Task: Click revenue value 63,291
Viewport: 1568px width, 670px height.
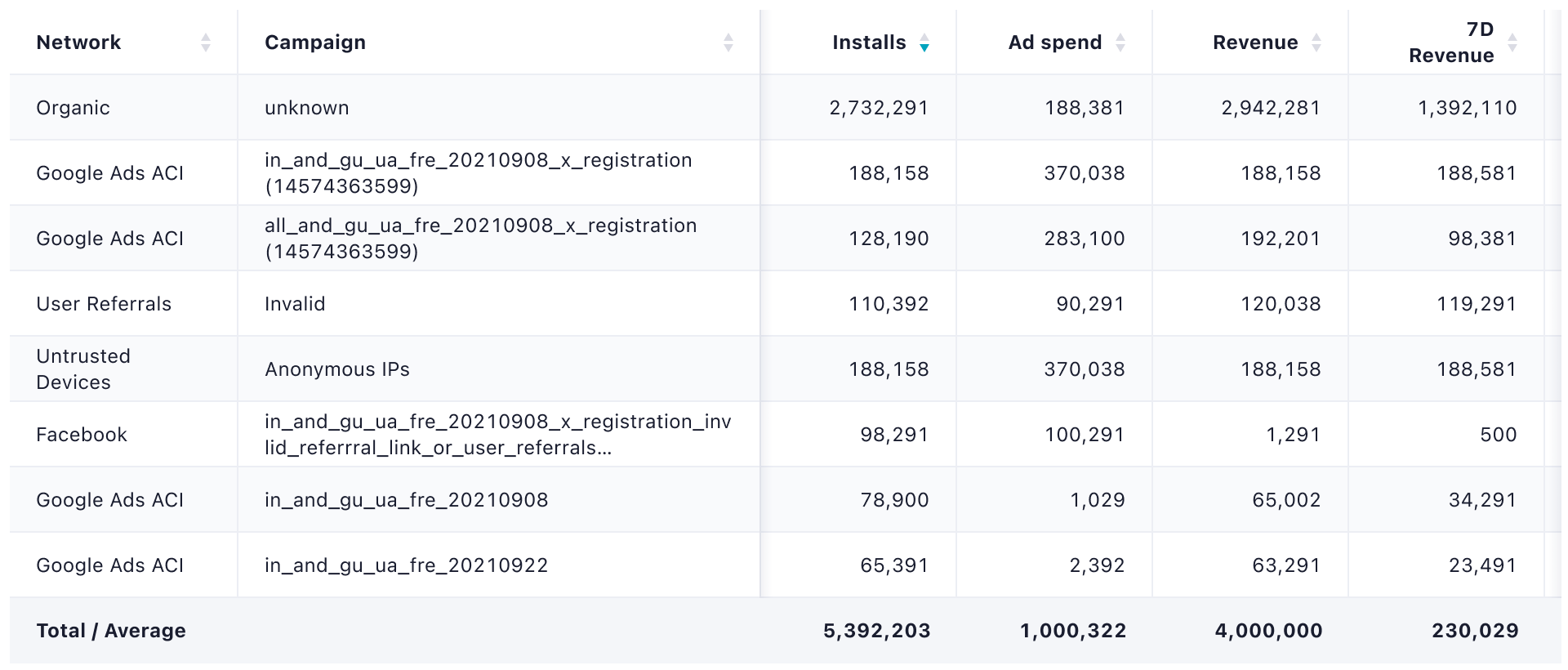Action: tap(1286, 565)
